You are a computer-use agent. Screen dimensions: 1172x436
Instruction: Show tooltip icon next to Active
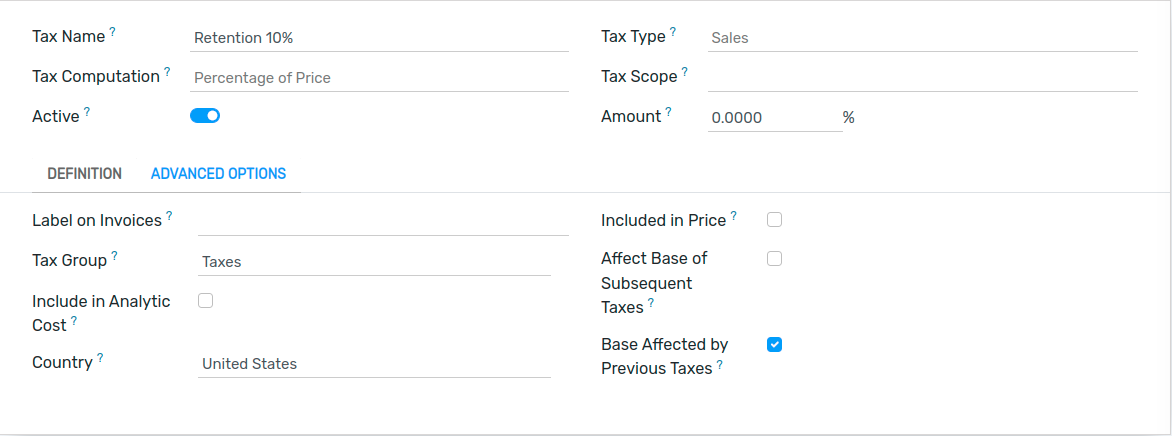tap(87, 112)
